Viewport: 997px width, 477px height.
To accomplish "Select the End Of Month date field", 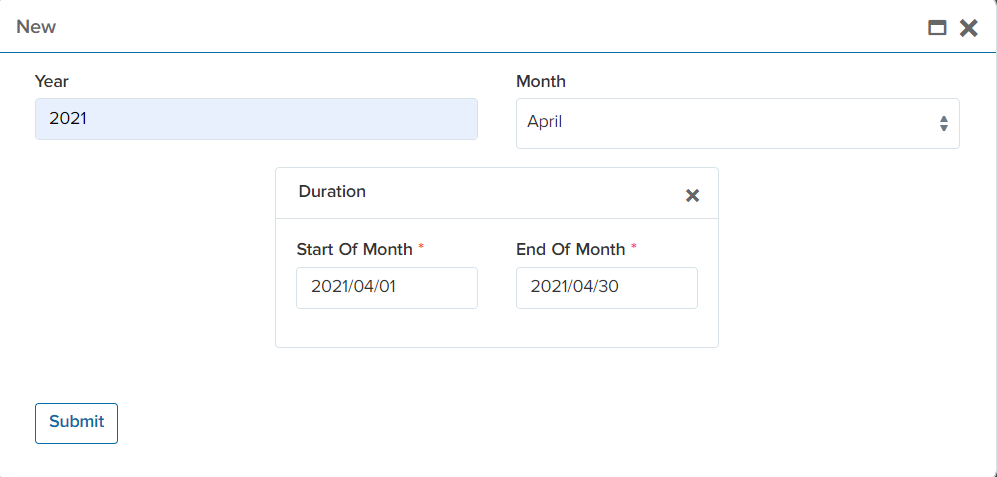I will tap(606, 288).
